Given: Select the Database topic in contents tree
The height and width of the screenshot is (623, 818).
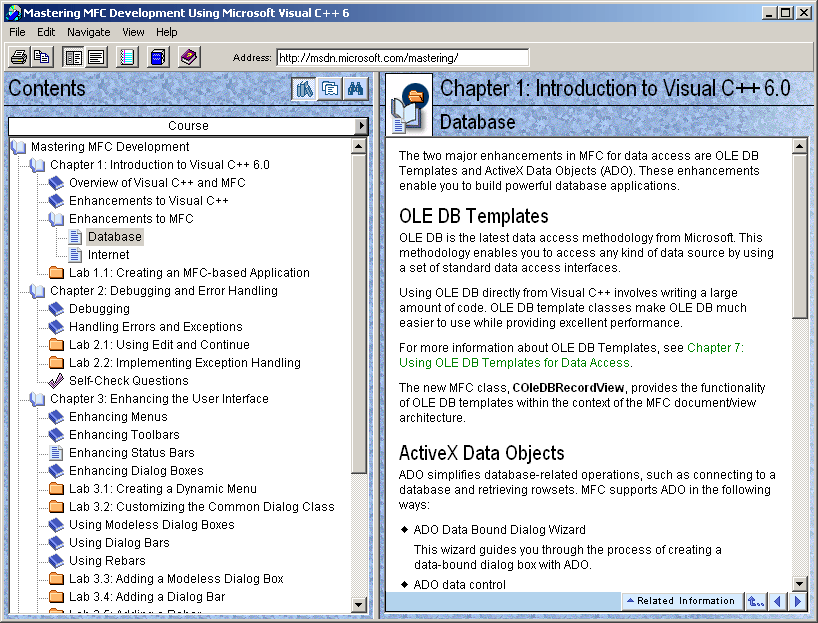Looking at the screenshot, I should pos(115,237).
